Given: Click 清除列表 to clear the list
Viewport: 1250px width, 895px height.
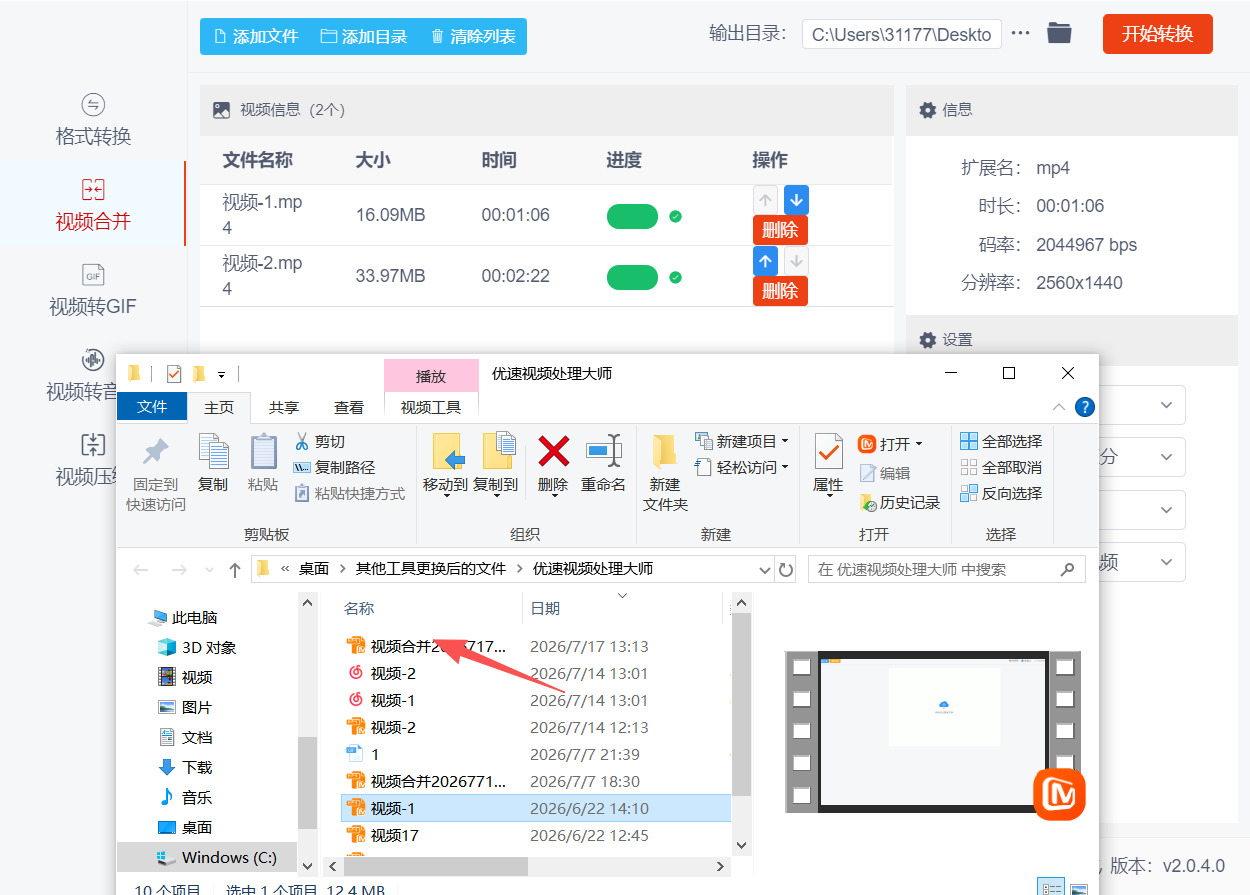Looking at the screenshot, I should coord(473,36).
